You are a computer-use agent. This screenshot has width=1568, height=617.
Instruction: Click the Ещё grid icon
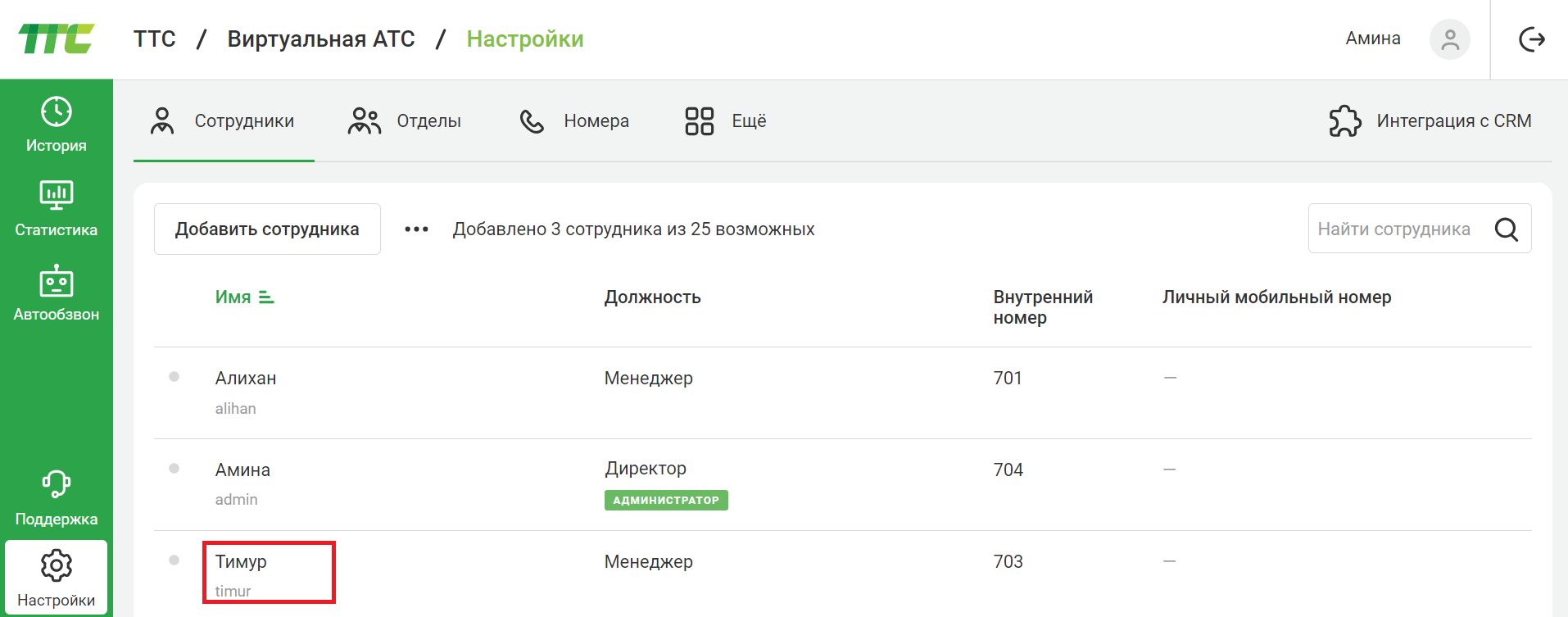pos(700,121)
